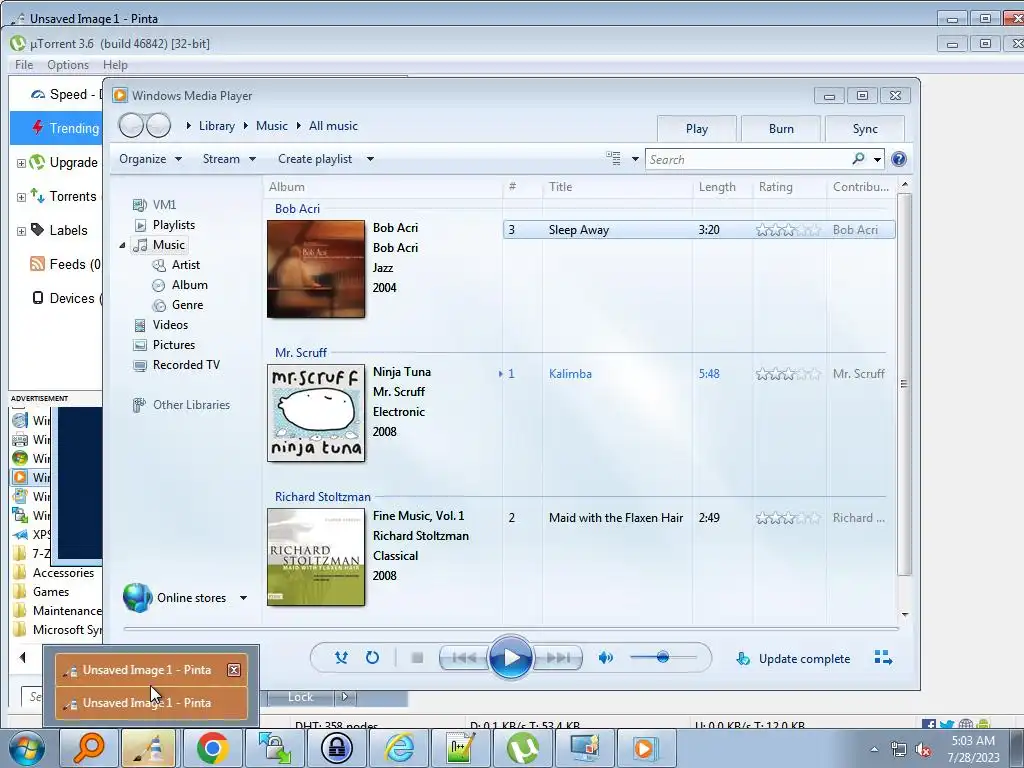
Task: Toggle repeat in Windows Media Player
Action: [x=372, y=658]
